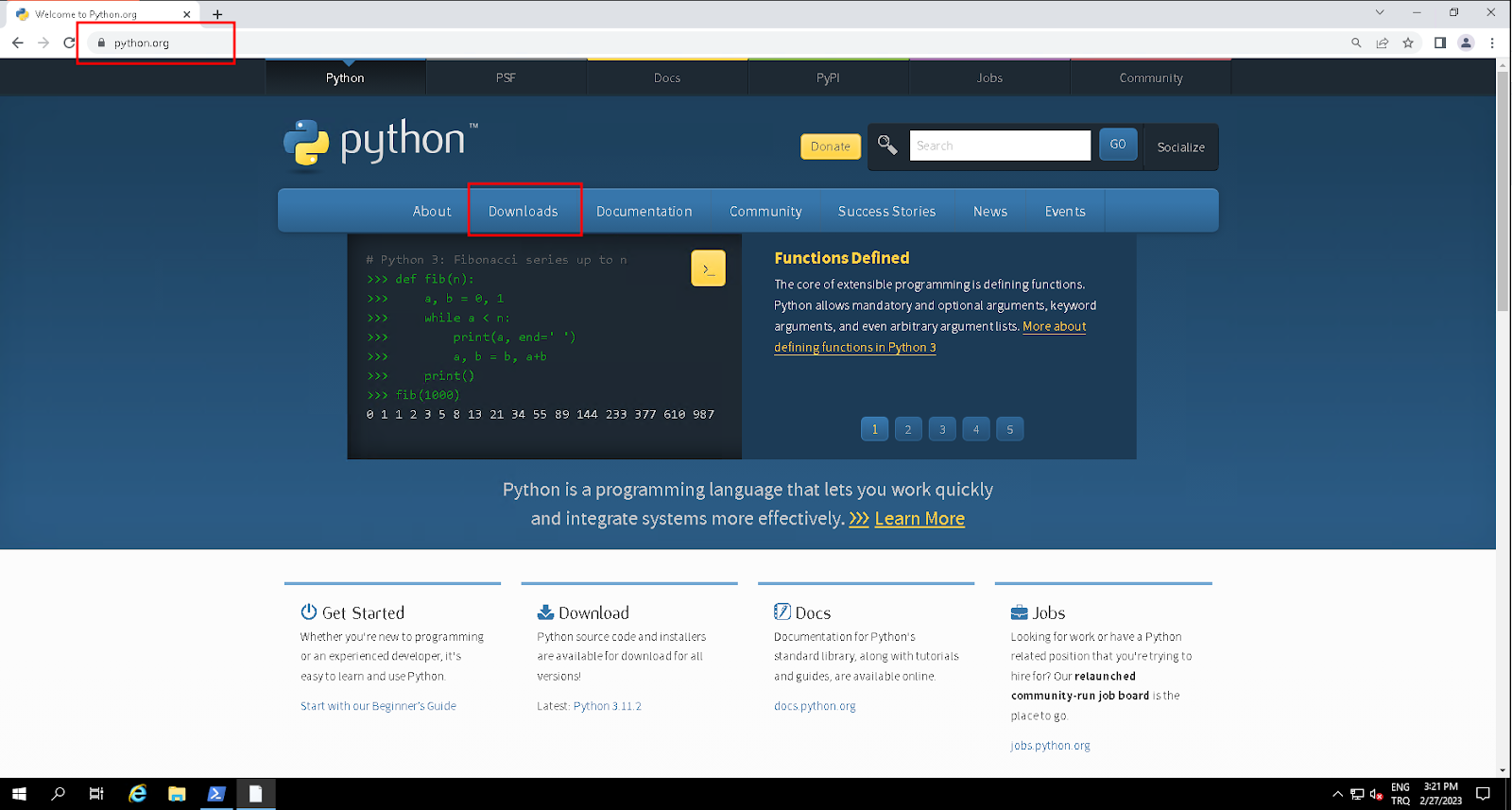Image resolution: width=1512 pixels, height=810 pixels.
Task: Open the Downloads menu
Action: 524,211
